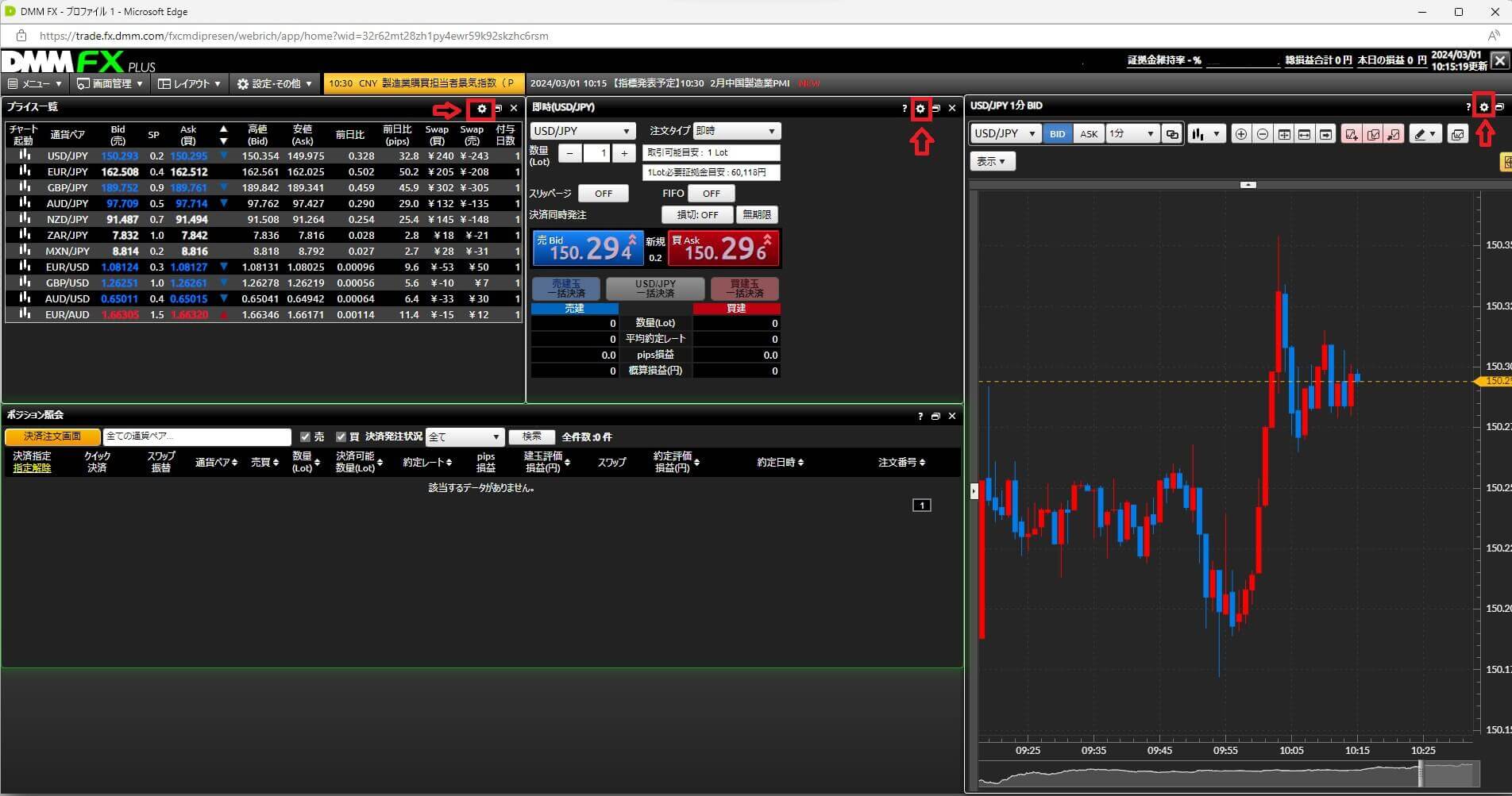Viewport: 1512px width, 796px height.
Task: Open settings gear in プライス一覧 panel
Action: [x=481, y=109]
